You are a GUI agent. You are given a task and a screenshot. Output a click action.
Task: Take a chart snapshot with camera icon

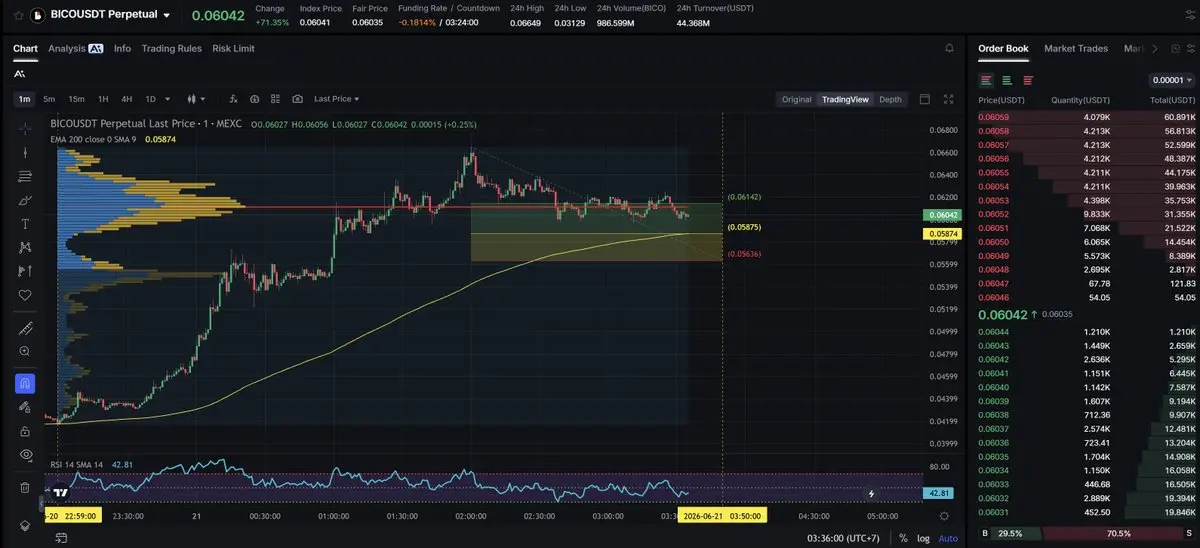[x=297, y=99]
